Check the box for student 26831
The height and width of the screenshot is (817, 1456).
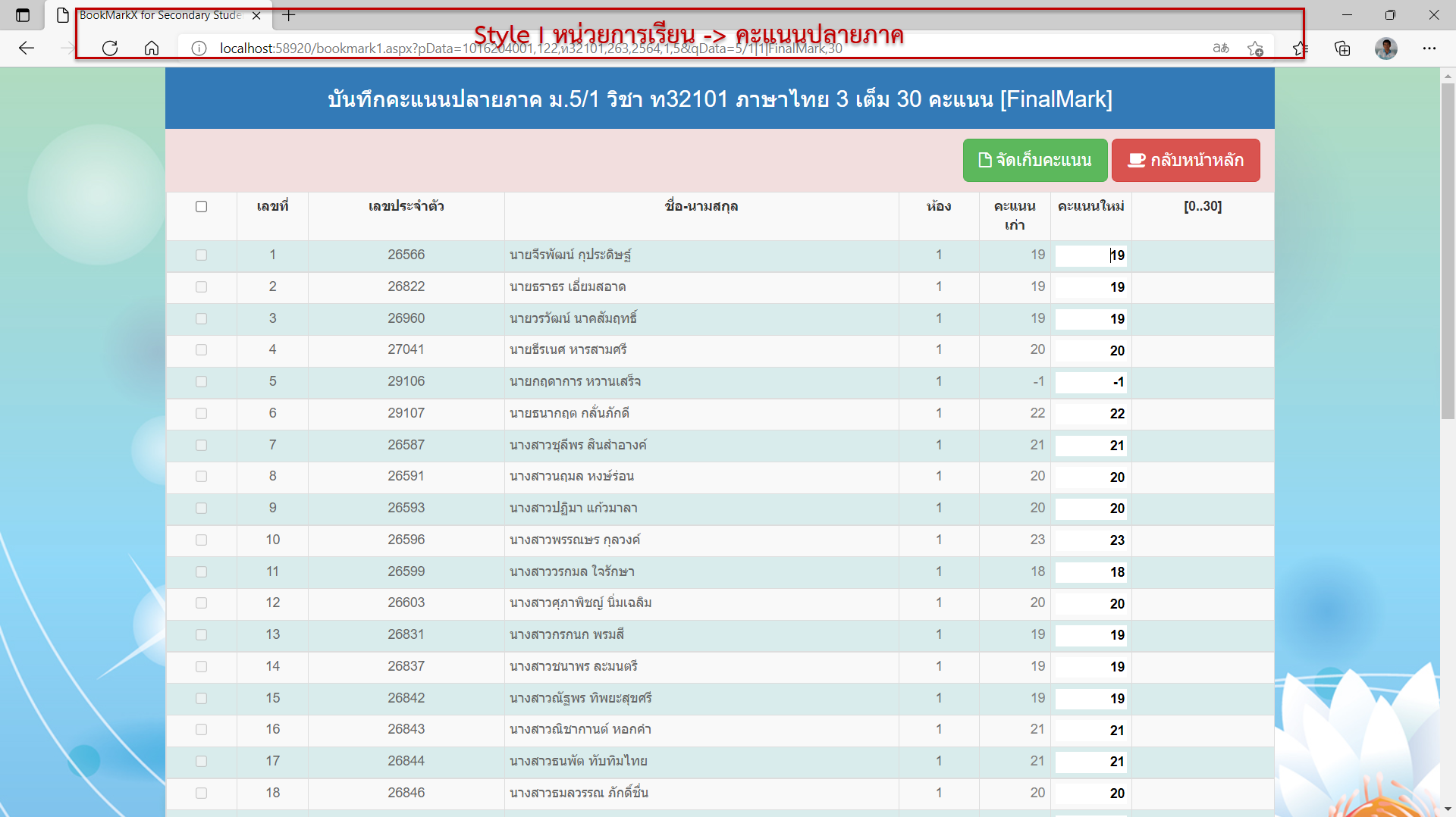click(x=201, y=634)
